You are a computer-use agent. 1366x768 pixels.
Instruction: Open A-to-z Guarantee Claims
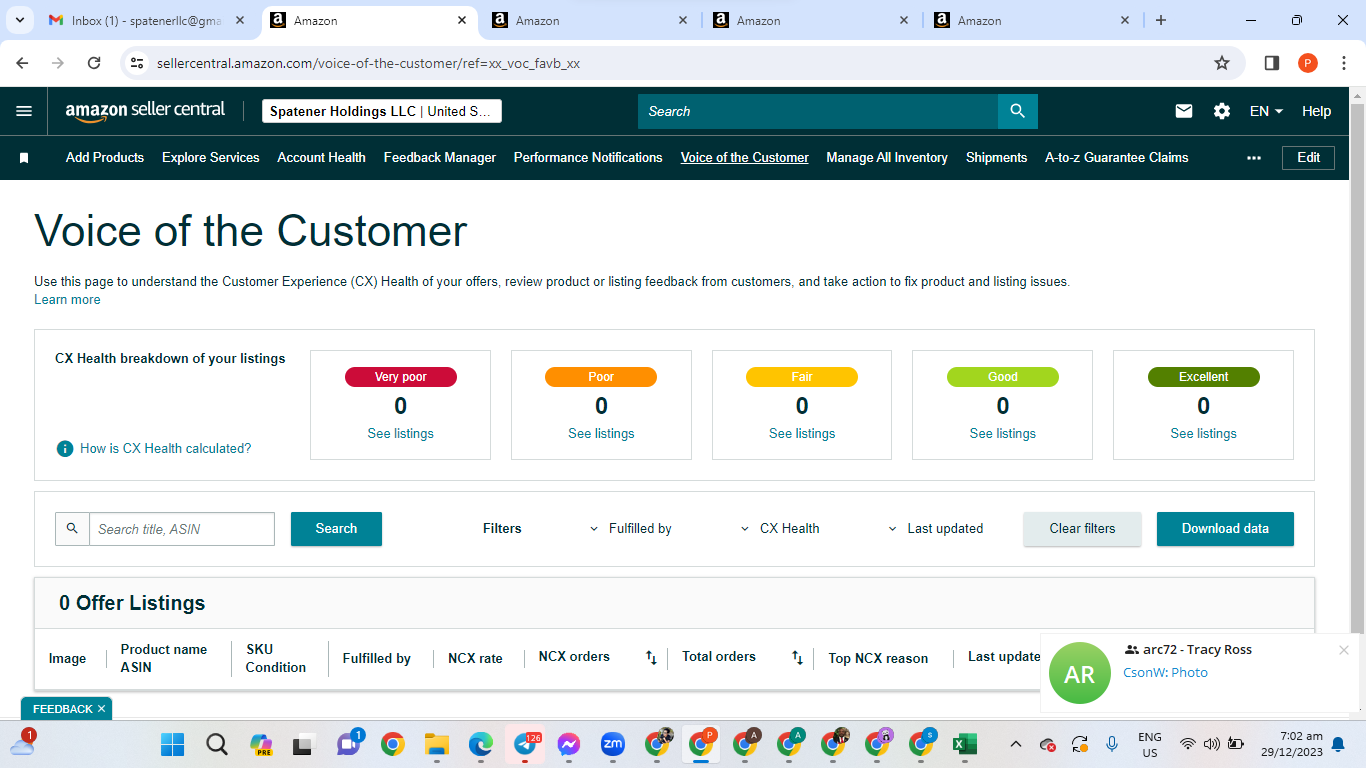[x=1117, y=158]
